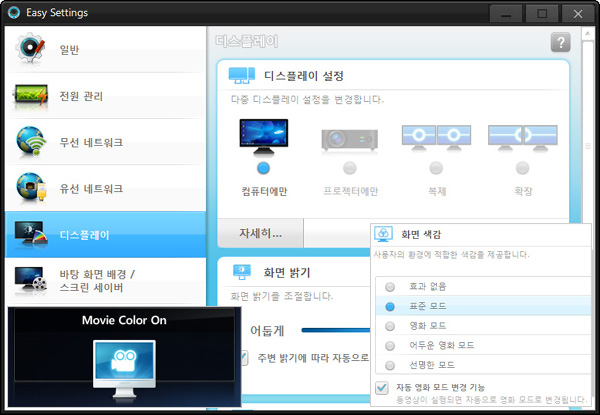Click the computer-only monitor image
Viewport: 600px width, 415px height.
coord(264,136)
